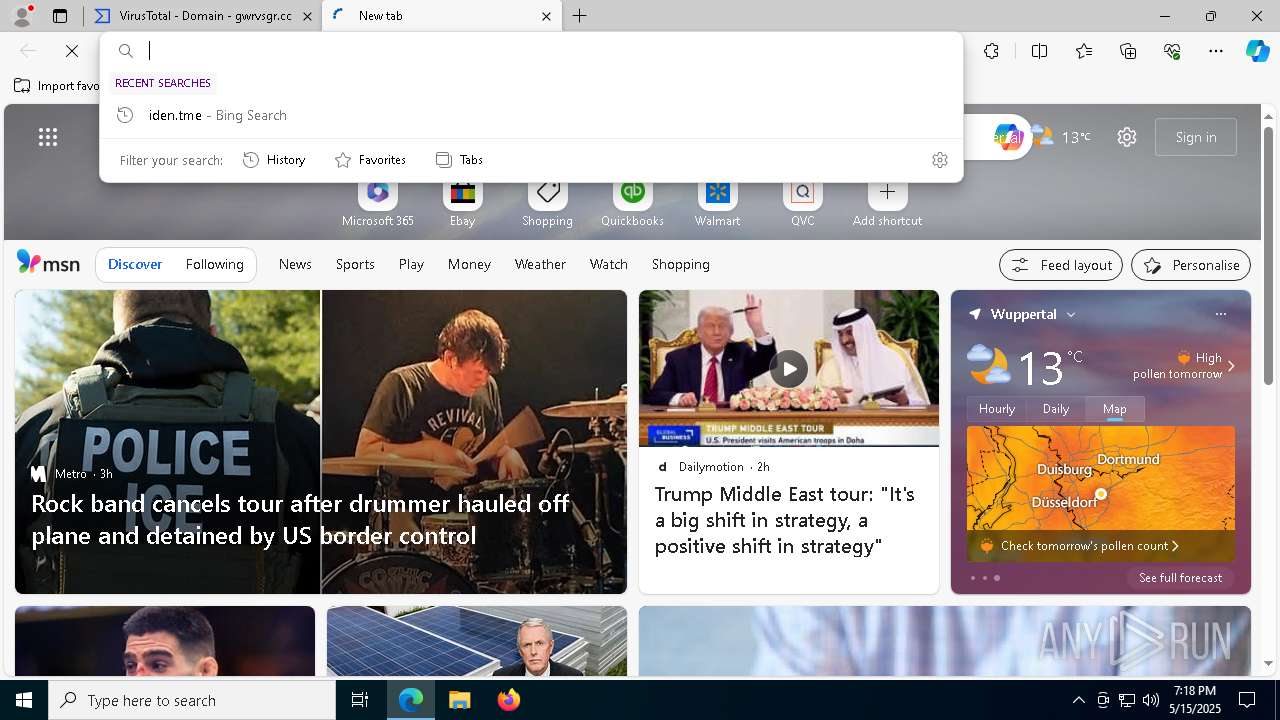Open weather card more options menu

click(x=1220, y=314)
